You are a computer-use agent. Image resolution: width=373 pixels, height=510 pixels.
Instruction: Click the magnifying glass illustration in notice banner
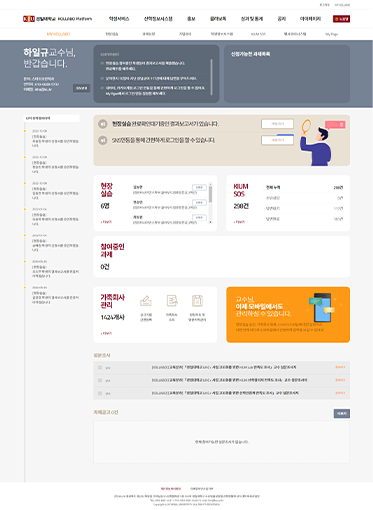(306, 127)
